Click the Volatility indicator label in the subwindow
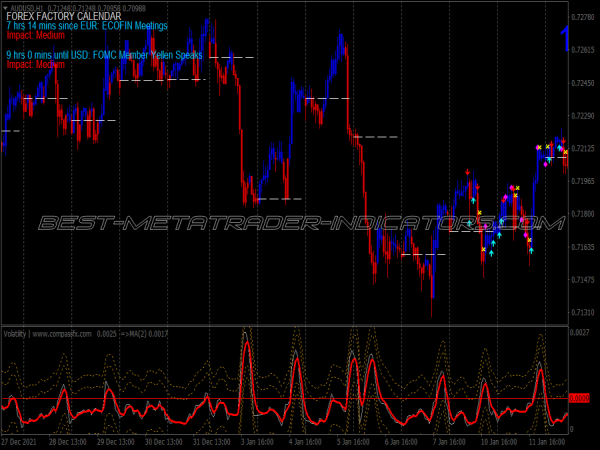600x450 pixels. pyautogui.click(x=86, y=334)
